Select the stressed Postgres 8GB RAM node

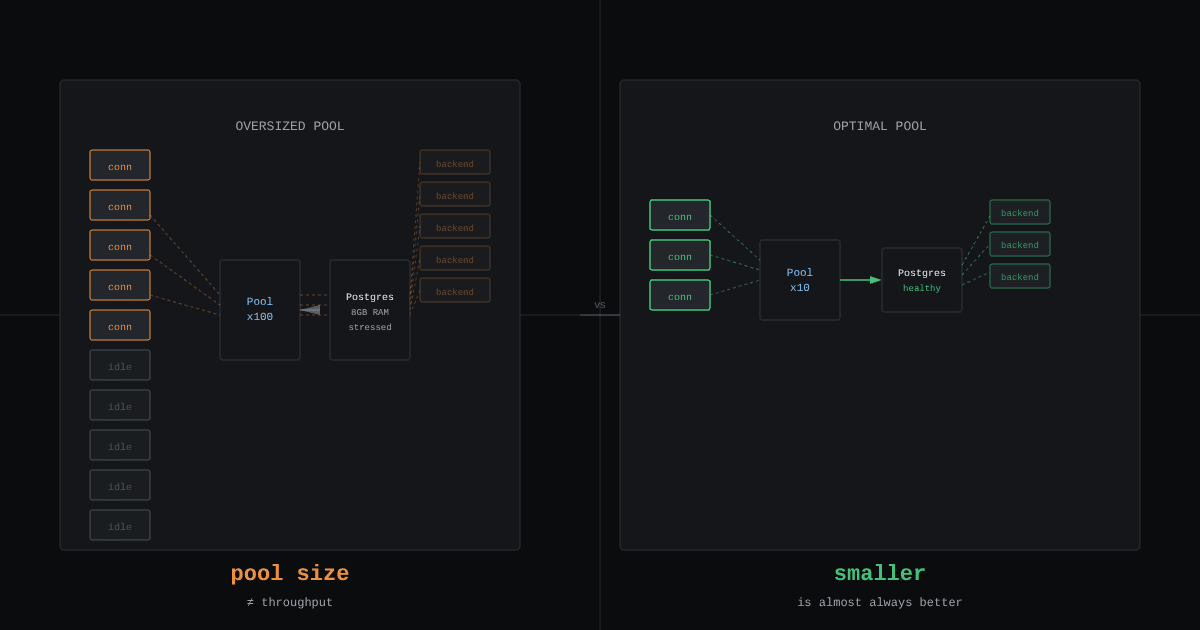pos(370,310)
